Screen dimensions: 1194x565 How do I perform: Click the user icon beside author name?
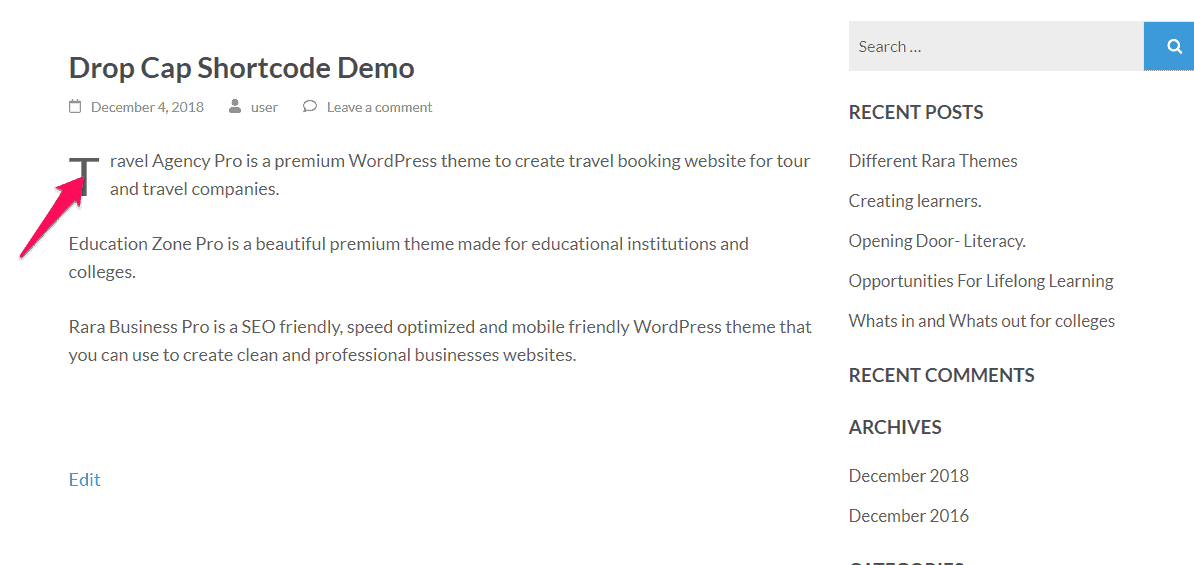pyautogui.click(x=234, y=107)
